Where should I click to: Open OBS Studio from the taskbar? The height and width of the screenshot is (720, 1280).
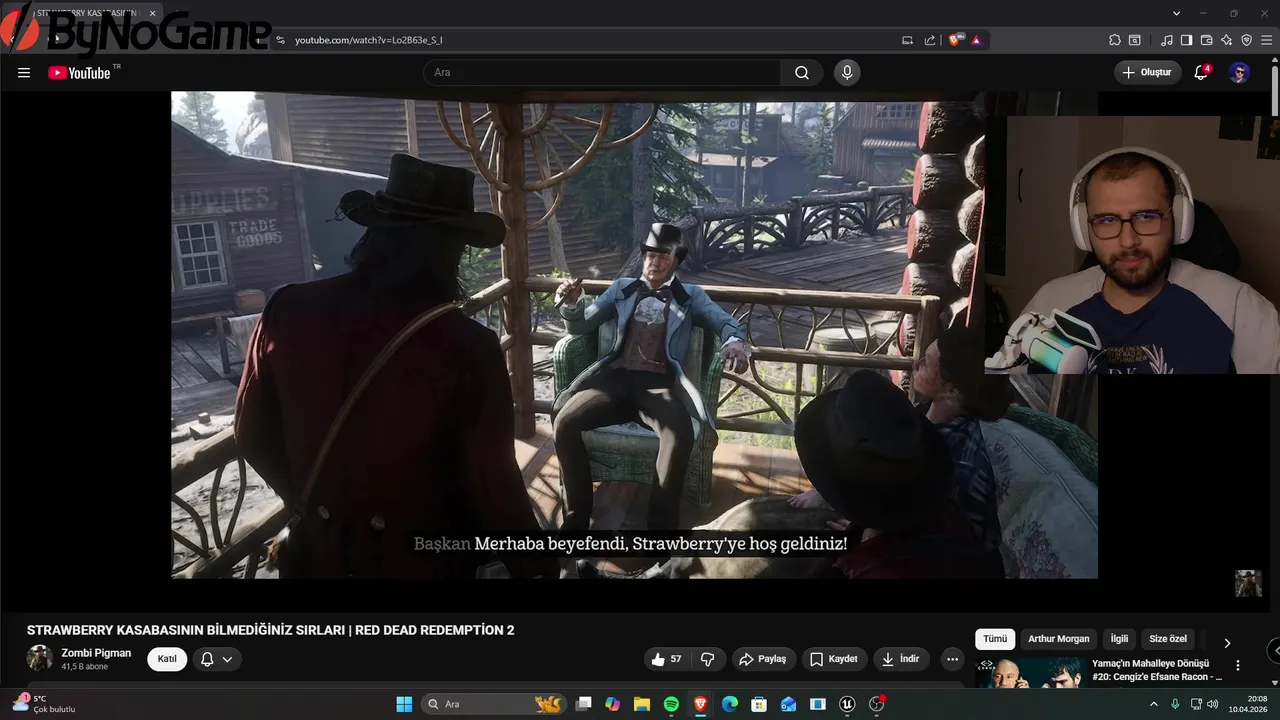[x=877, y=704]
